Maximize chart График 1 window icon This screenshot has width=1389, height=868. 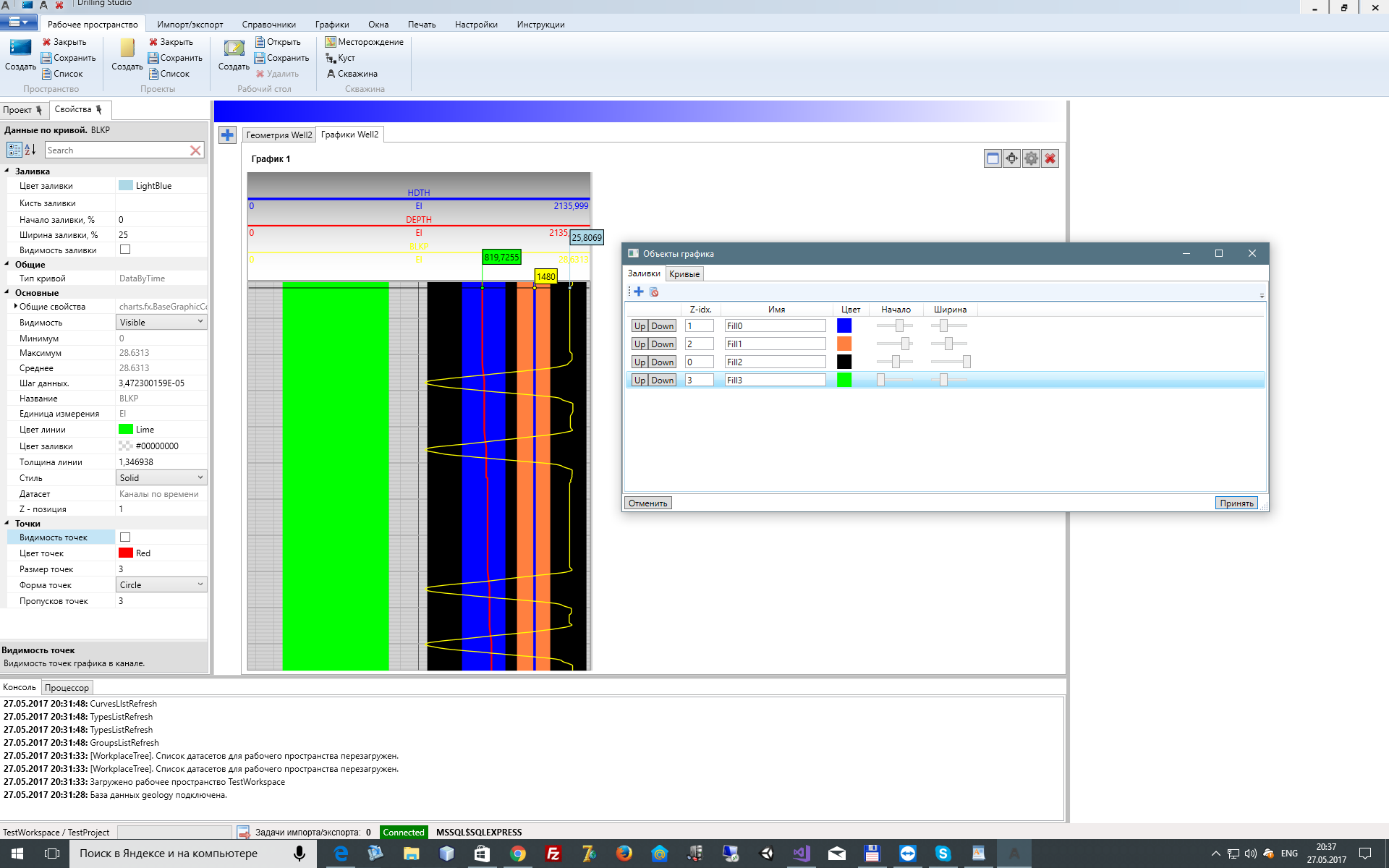coord(993,158)
